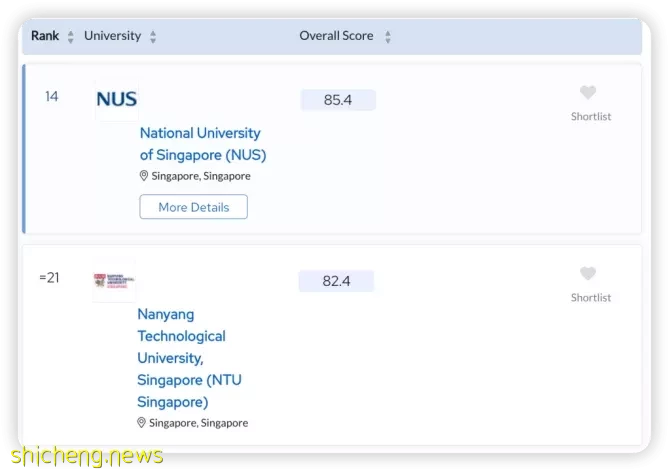Sort by the Rank column arrows
Image resolution: width=669 pixels, height=472 pixels.
[x=71, y=37]
